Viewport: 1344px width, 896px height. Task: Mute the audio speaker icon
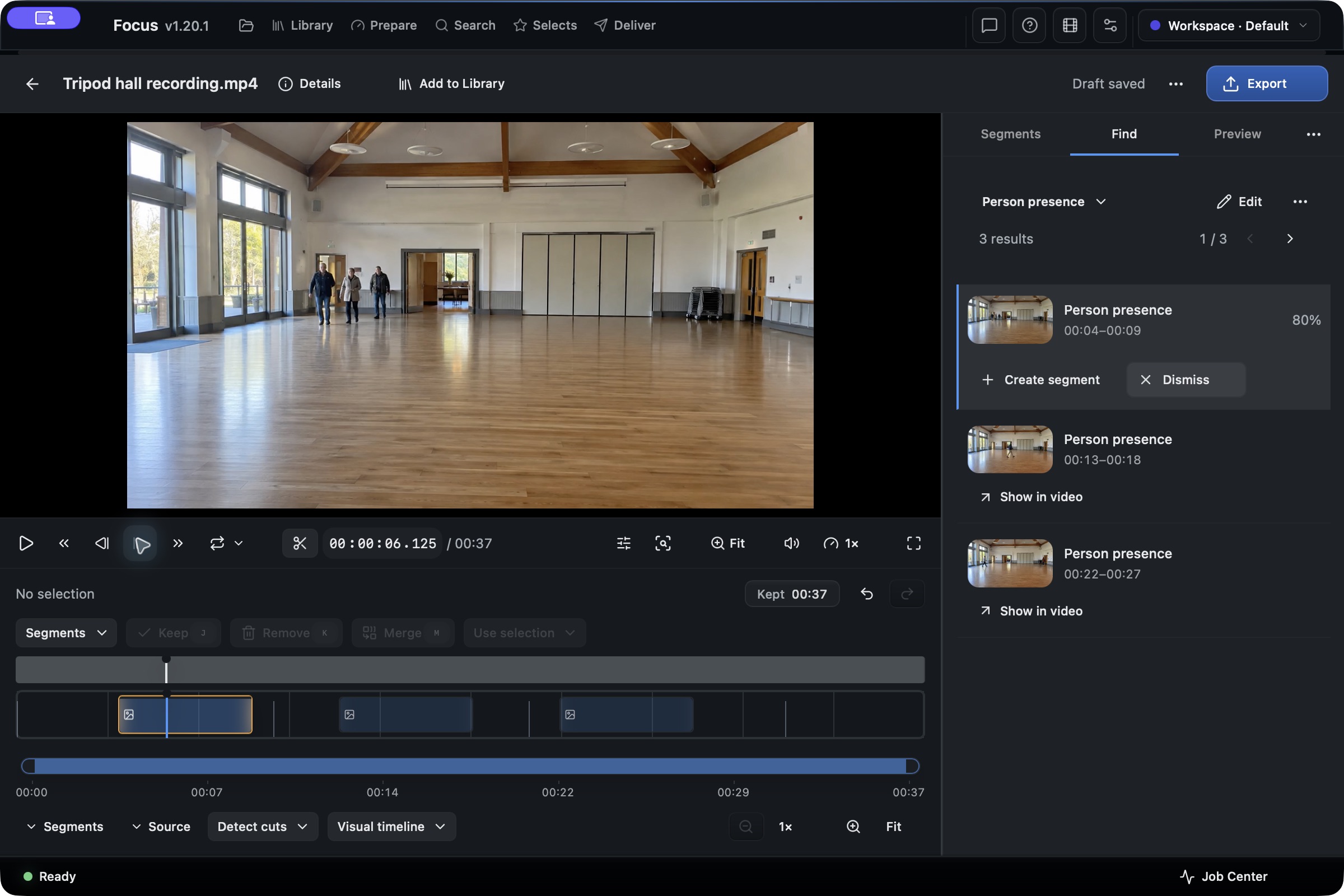point(791,543)
